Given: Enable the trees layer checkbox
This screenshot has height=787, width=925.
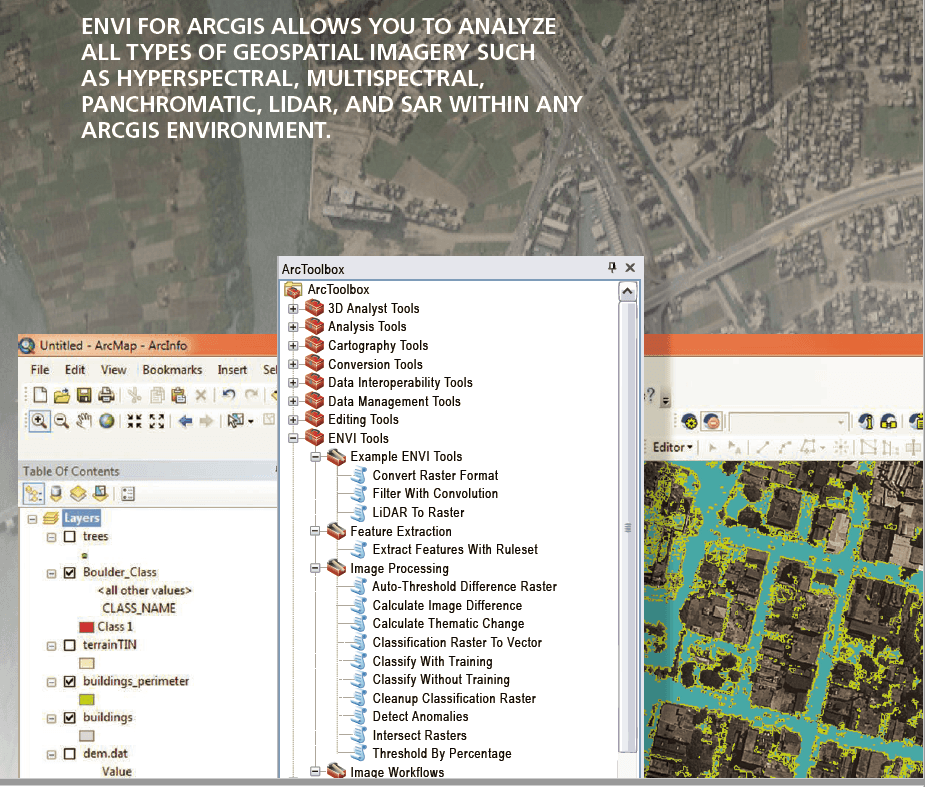Looking at the screenshot, I should click(70, 536).
